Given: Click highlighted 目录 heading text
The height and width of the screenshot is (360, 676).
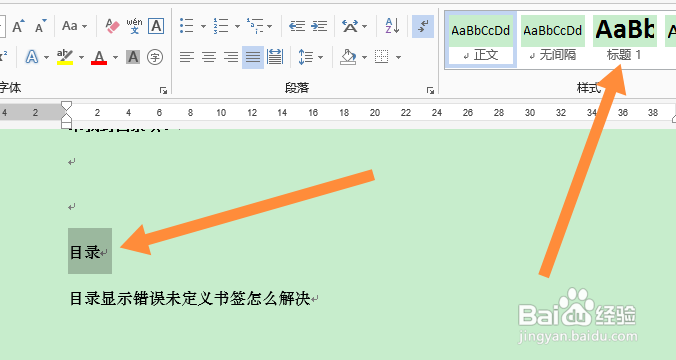Looking at the screenshot, I should click(85, 252).
